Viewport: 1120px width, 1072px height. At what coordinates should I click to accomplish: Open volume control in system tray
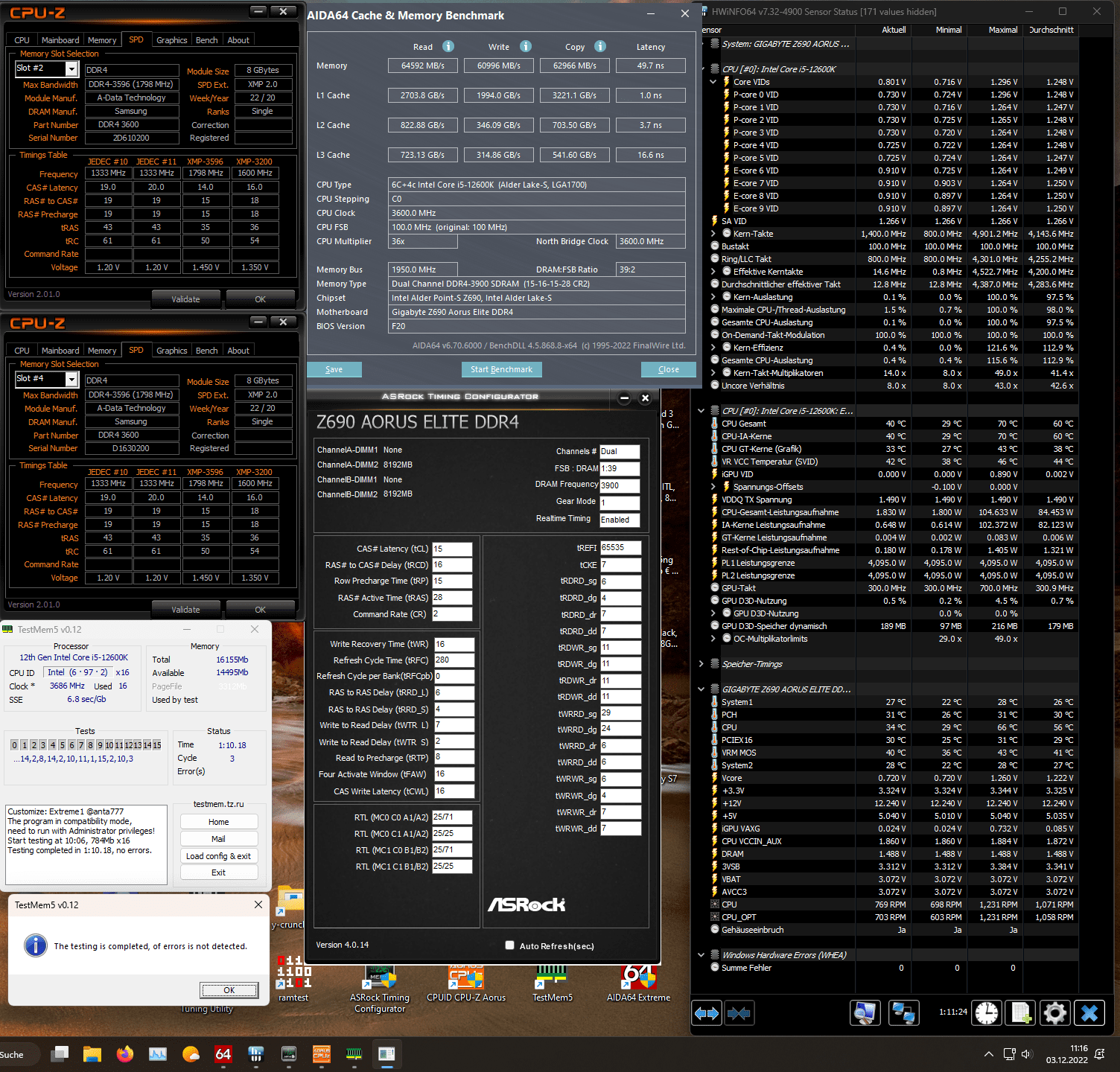tap(1027, 1054)
